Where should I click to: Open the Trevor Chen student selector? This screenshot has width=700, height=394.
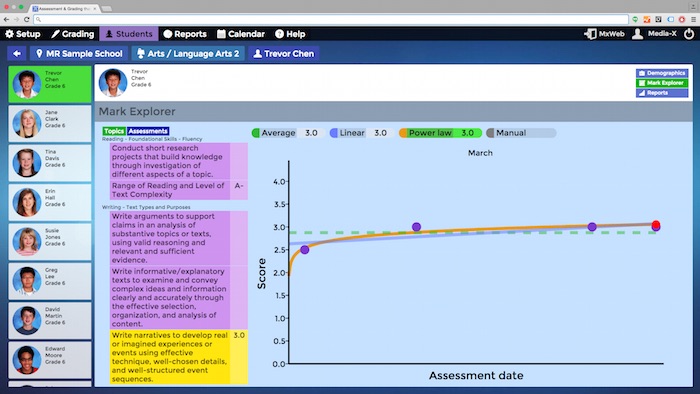coord(284,54)
